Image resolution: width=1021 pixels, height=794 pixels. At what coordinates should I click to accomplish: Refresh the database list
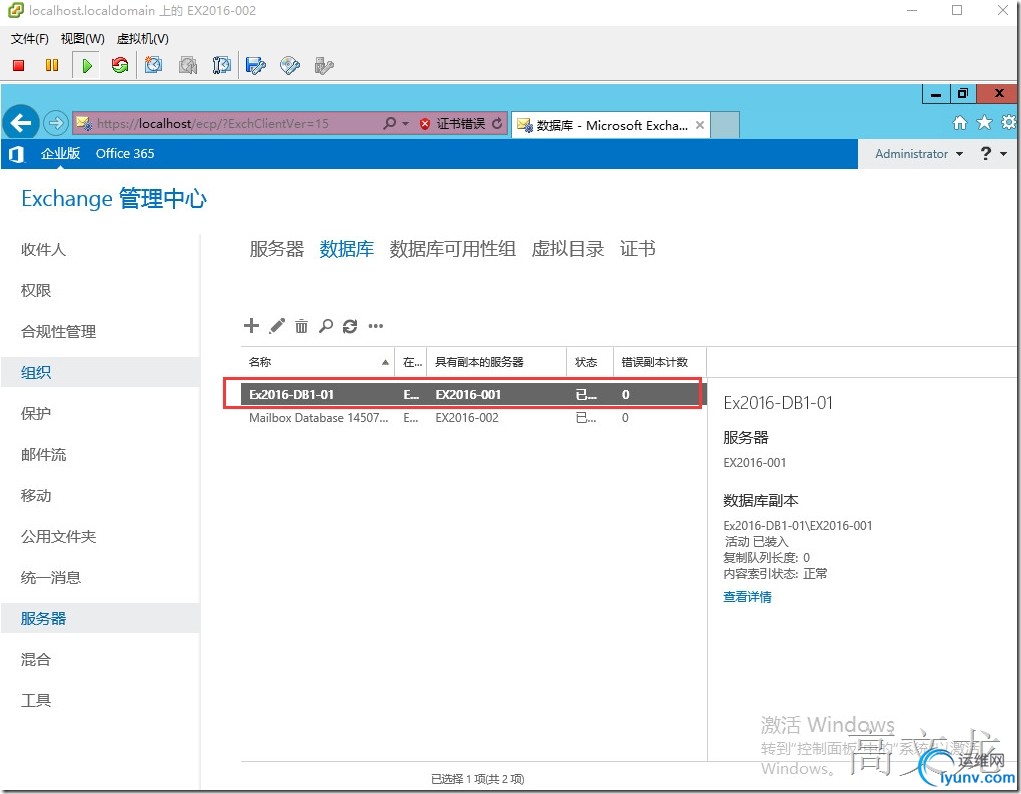click(350, 326)
